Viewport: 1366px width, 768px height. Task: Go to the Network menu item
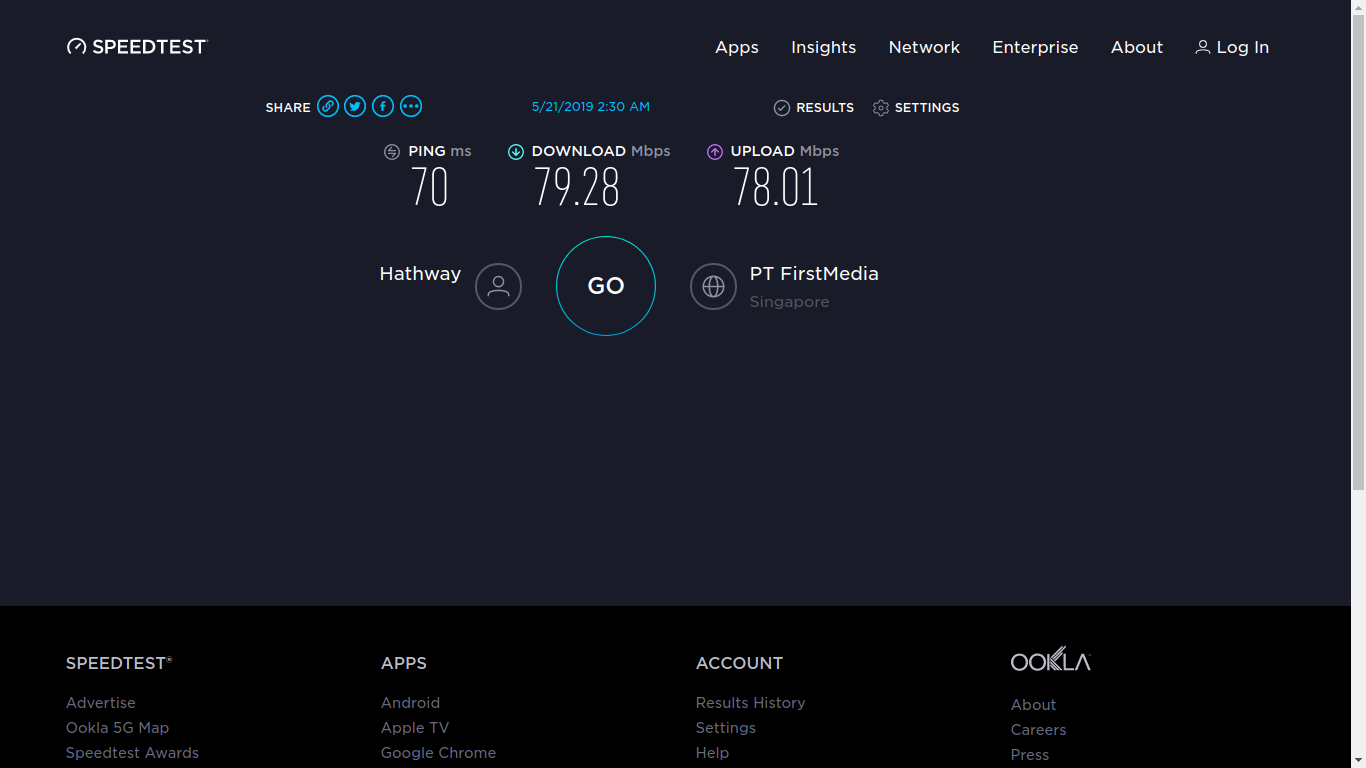click(x=924, y=47)
